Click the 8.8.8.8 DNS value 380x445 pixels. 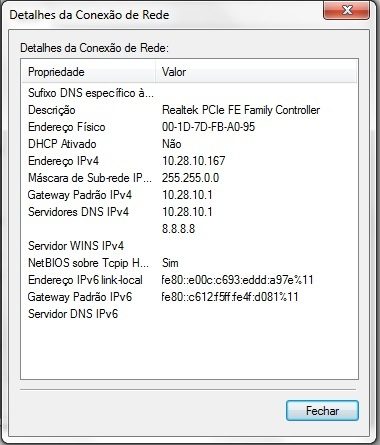[x=178, y=229]
